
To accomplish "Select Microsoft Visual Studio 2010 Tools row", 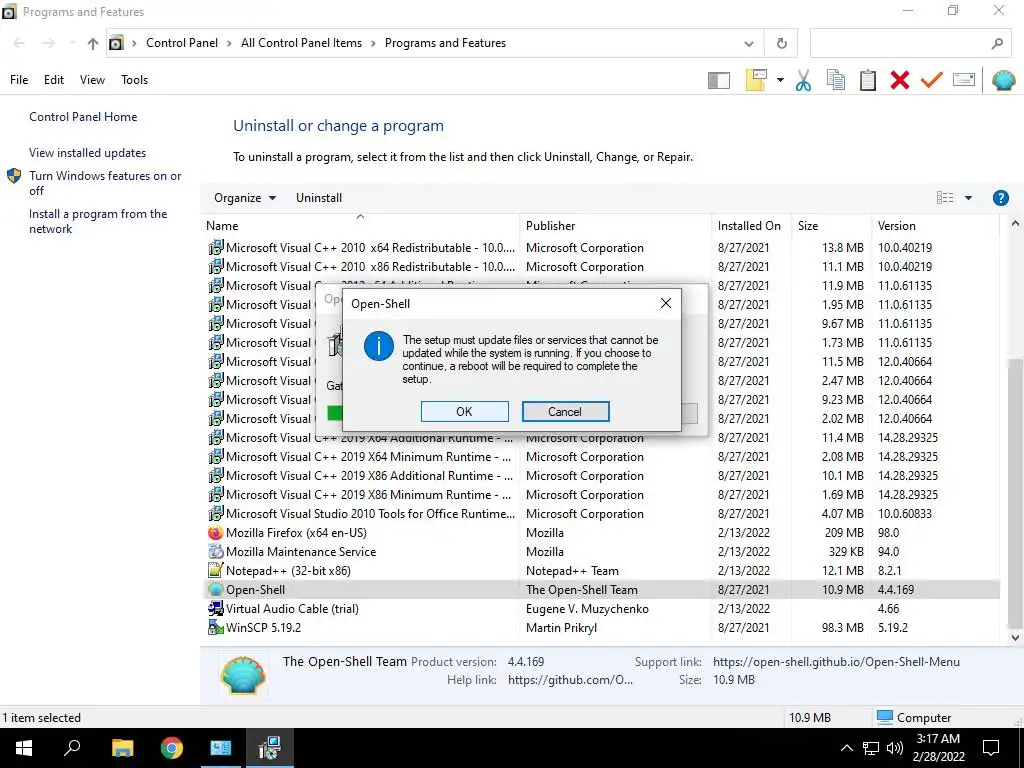I will pyautogui.click(x=601, y=514).
